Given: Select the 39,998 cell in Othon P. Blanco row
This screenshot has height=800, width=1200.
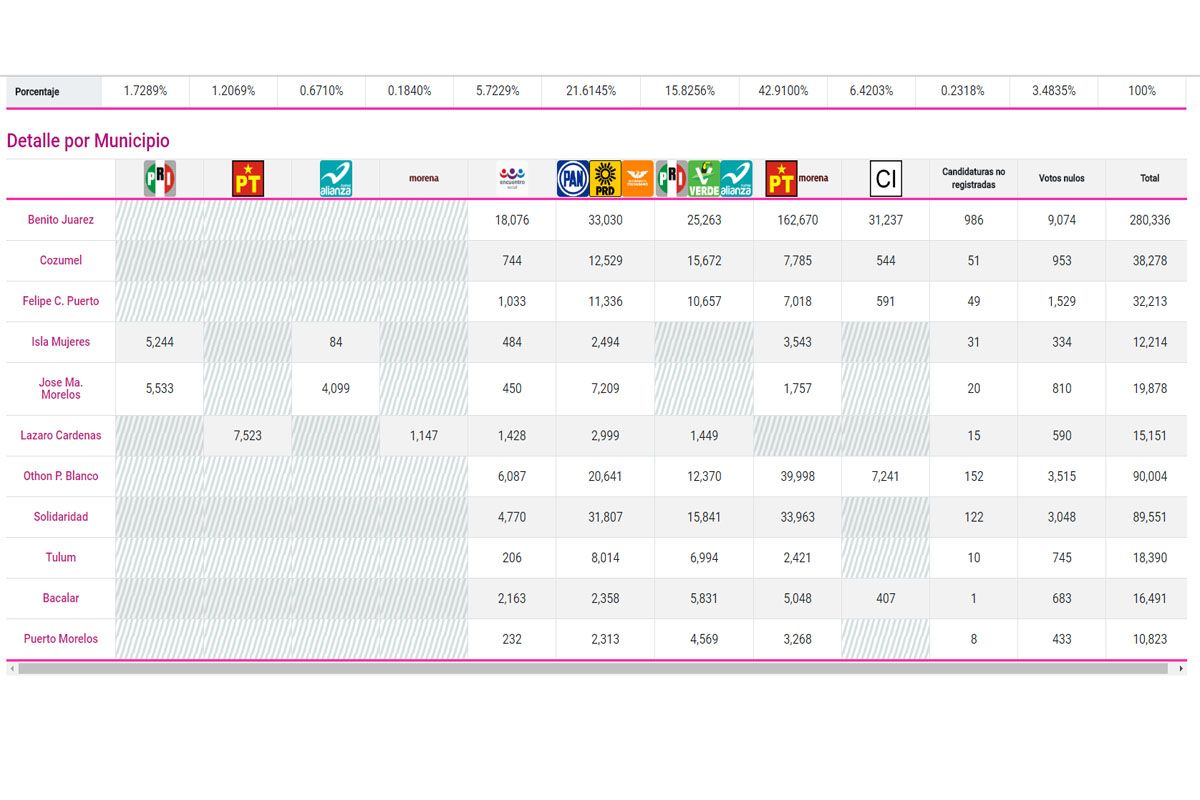Looking at the screenshot, I should (x=797, y=477).
